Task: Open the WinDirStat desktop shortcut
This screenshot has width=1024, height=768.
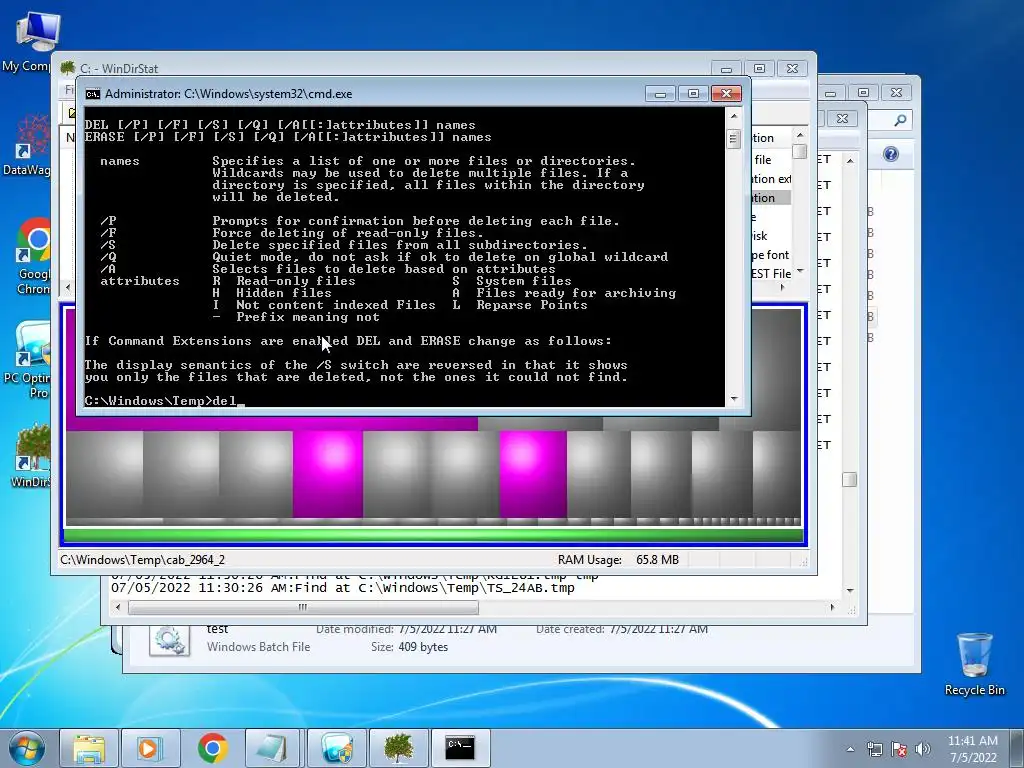Action: point(30,456)
